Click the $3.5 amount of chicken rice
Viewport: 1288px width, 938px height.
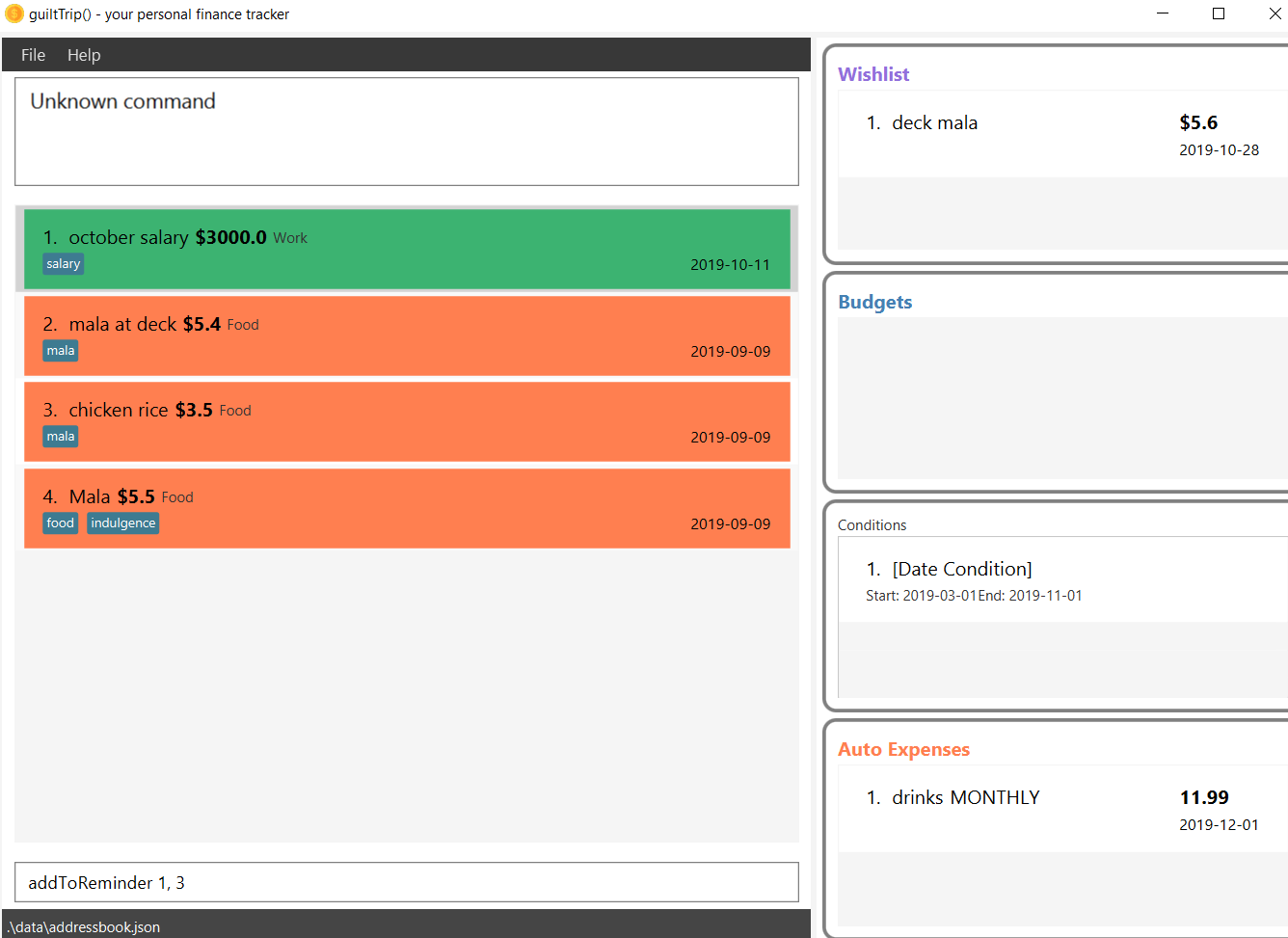[194, 410]
